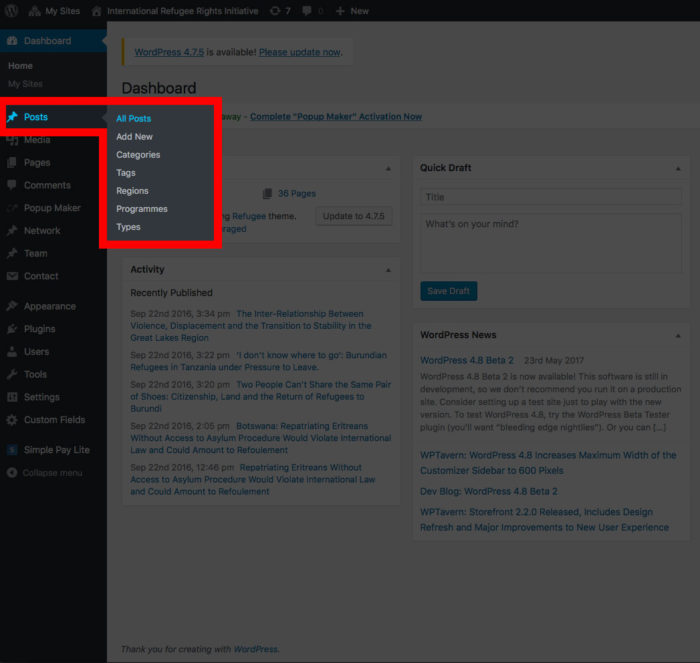Collapse the WordPress News widget
700x663 pixels.
pos(678,335)
